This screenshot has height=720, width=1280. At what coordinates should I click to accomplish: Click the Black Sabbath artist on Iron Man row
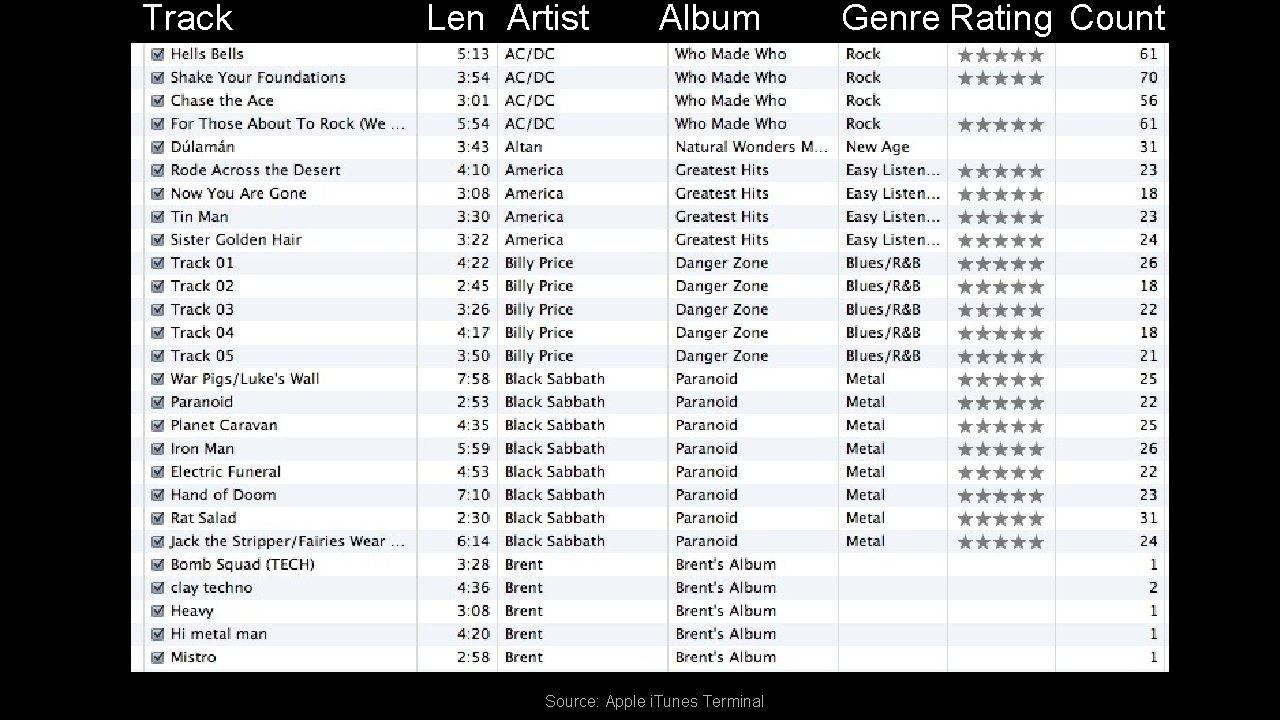[555, 449]
